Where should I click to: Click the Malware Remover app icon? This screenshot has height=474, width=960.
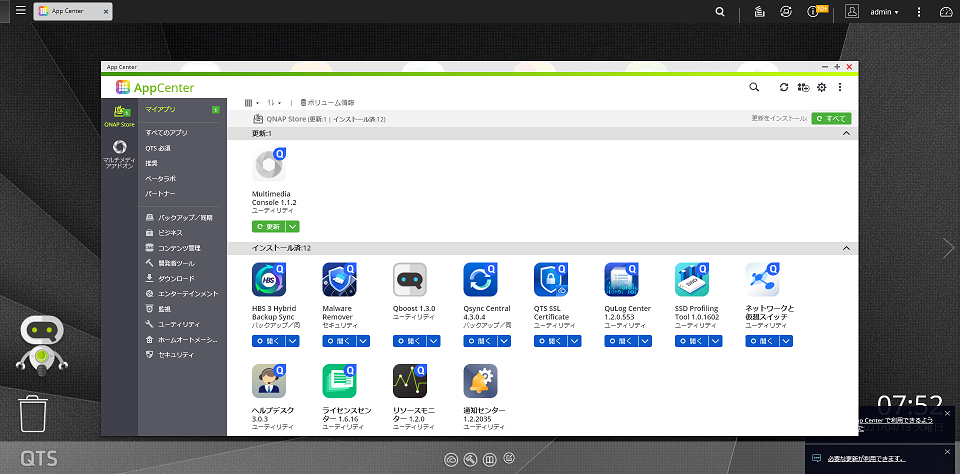pyautogui.click(x=339, y=280)
